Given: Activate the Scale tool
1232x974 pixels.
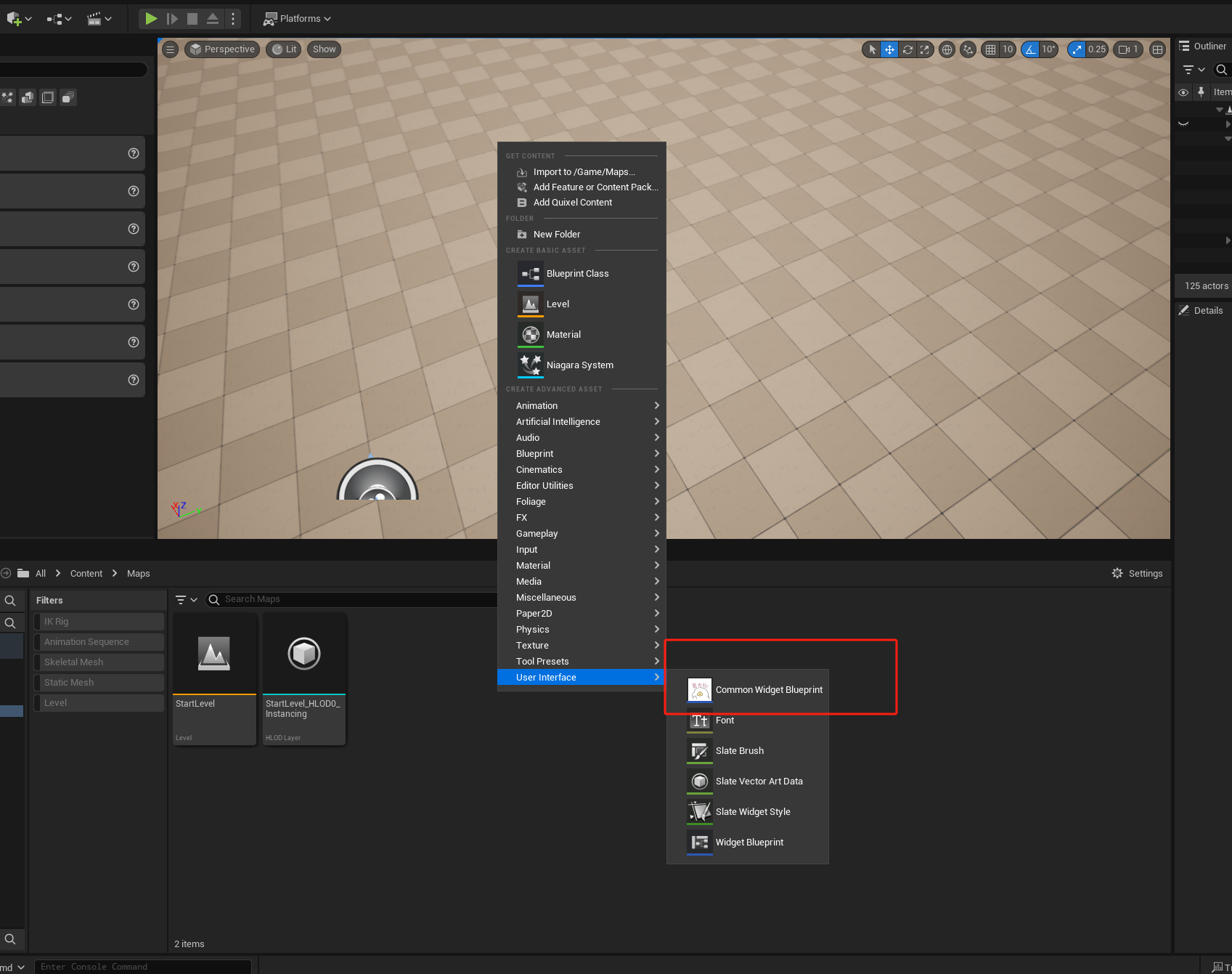Looking at the screenshot, I should pyautogui.click(x=925, y=49).
